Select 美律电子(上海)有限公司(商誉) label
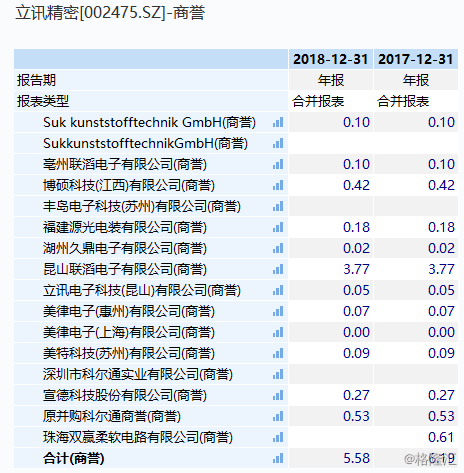 pyautogui.click(x=129, y=332)
